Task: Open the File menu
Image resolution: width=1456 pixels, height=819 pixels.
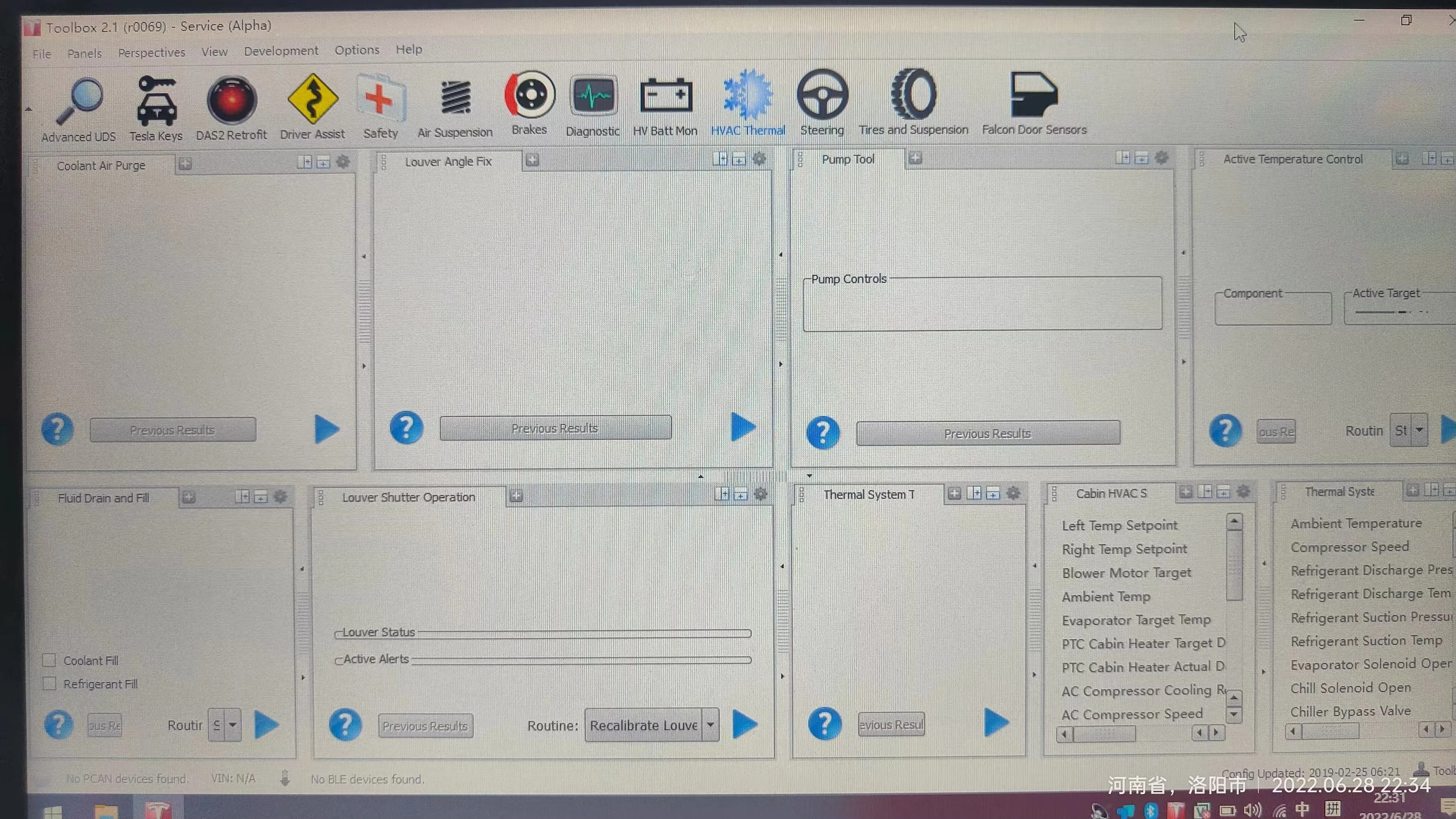Action: (42, 54)
